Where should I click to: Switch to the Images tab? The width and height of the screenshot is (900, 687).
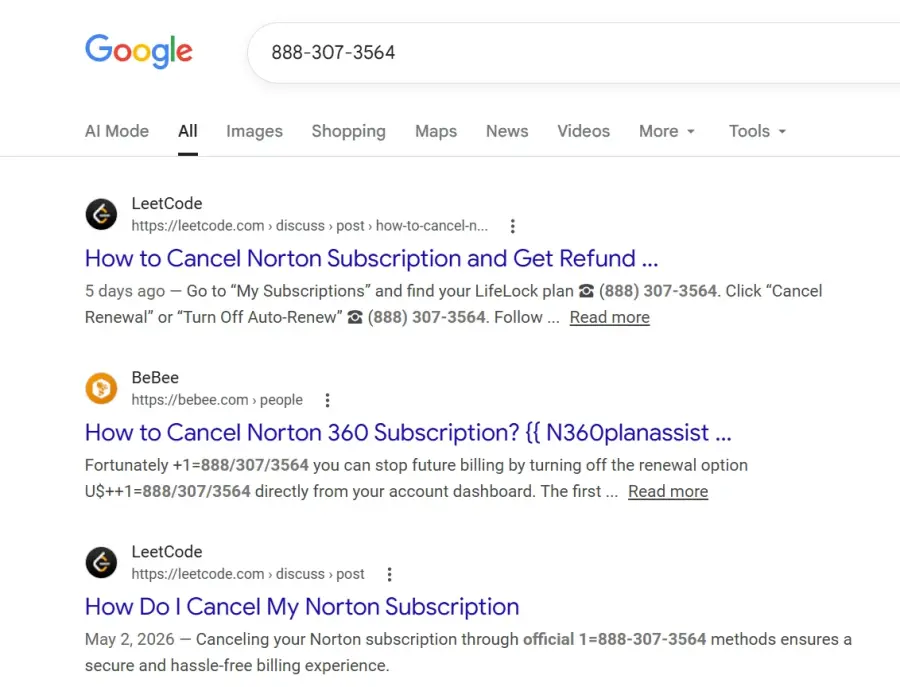[x=254, y=131]
